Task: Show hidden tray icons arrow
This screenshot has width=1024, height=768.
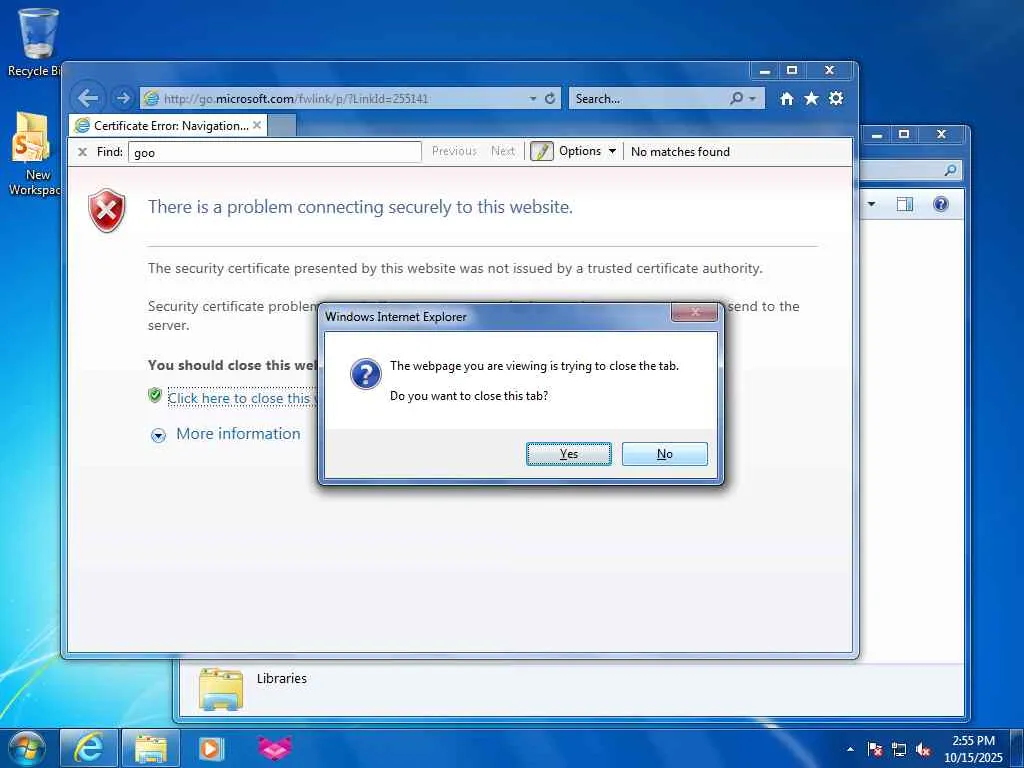Action: tap(850, 749)
